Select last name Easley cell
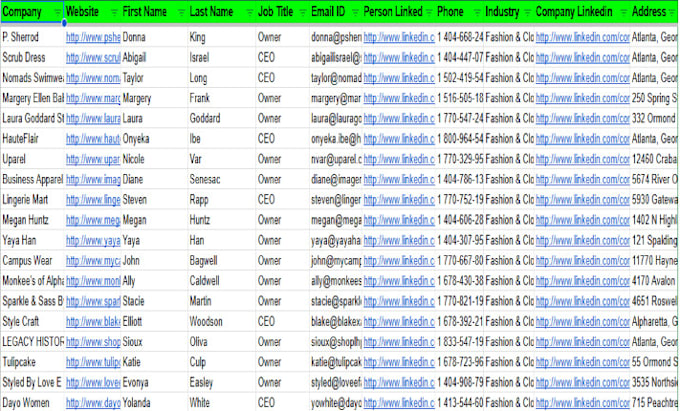The image size is (680, 411). point(222,382)
